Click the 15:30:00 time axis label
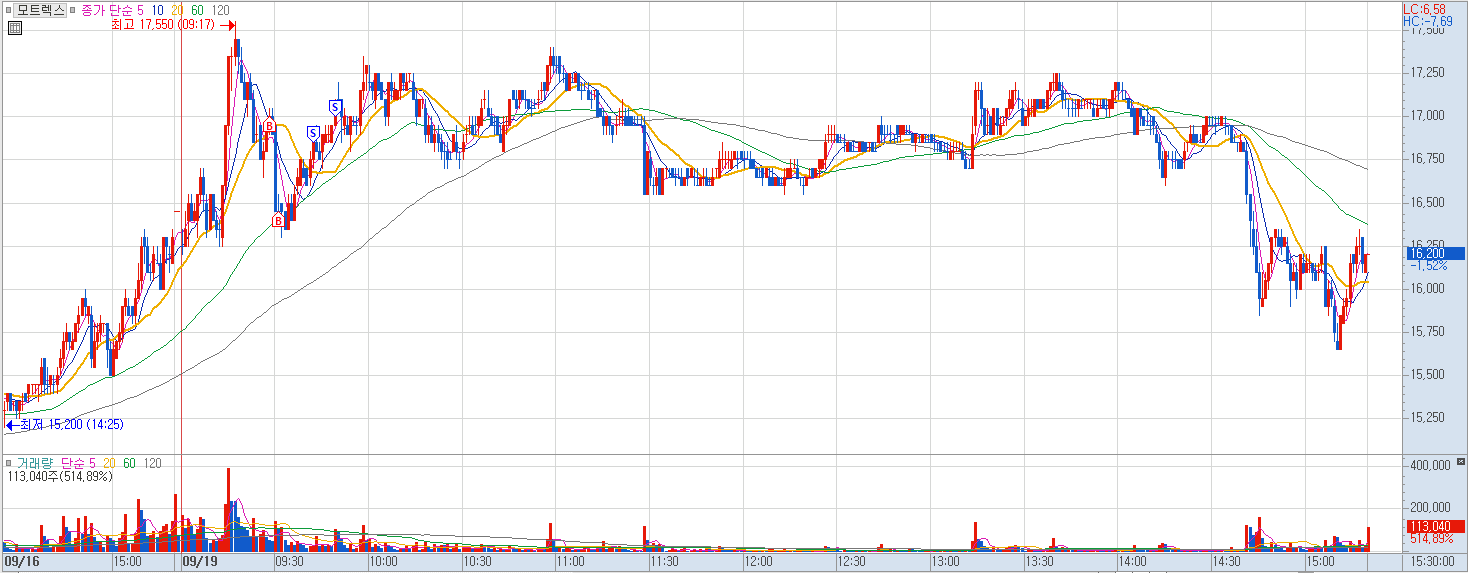This screenshot has width=1468, height=573. pyautogui.click(x=1431, y=562)
